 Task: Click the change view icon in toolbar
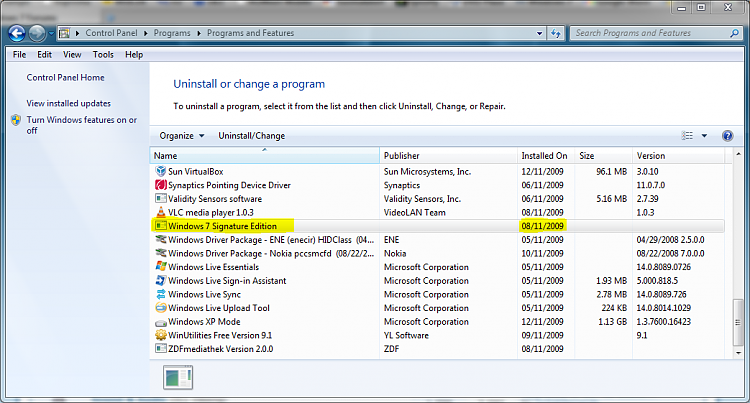point(687,136)
